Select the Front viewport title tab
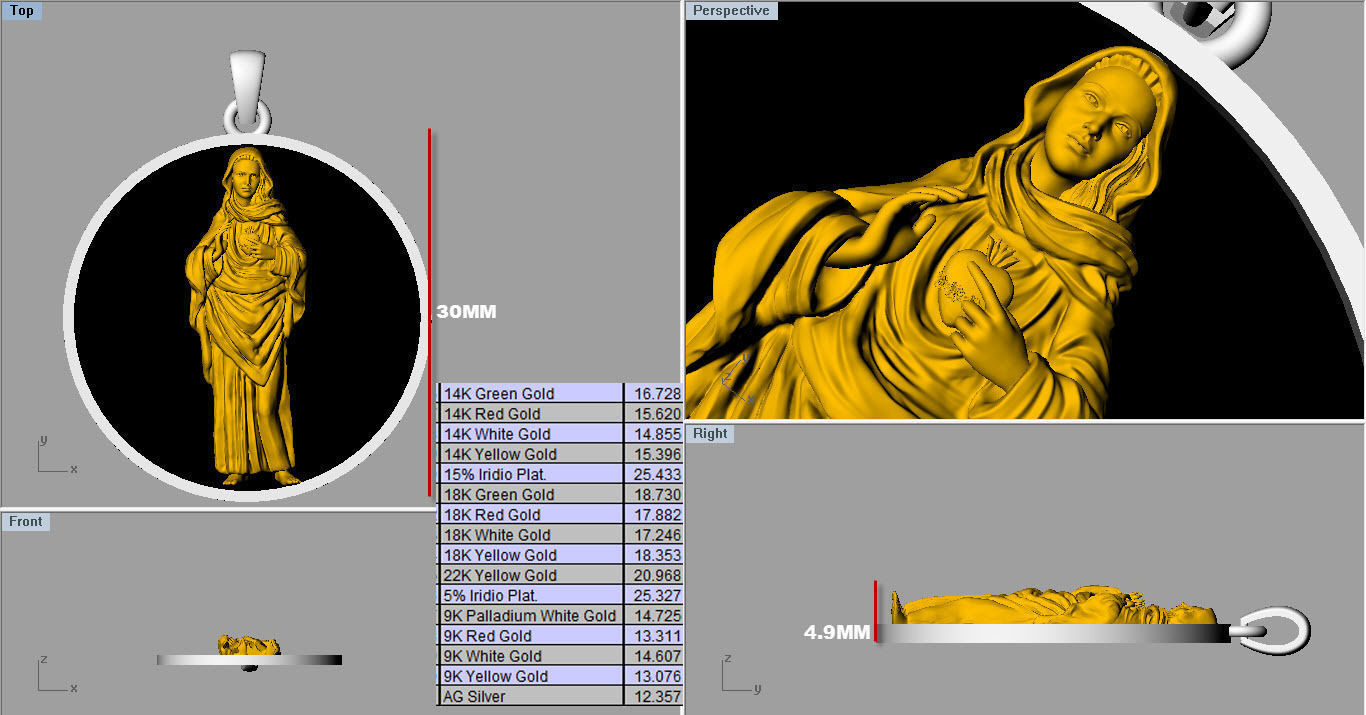Screen dimensions: 1366x715 (26, 521)
